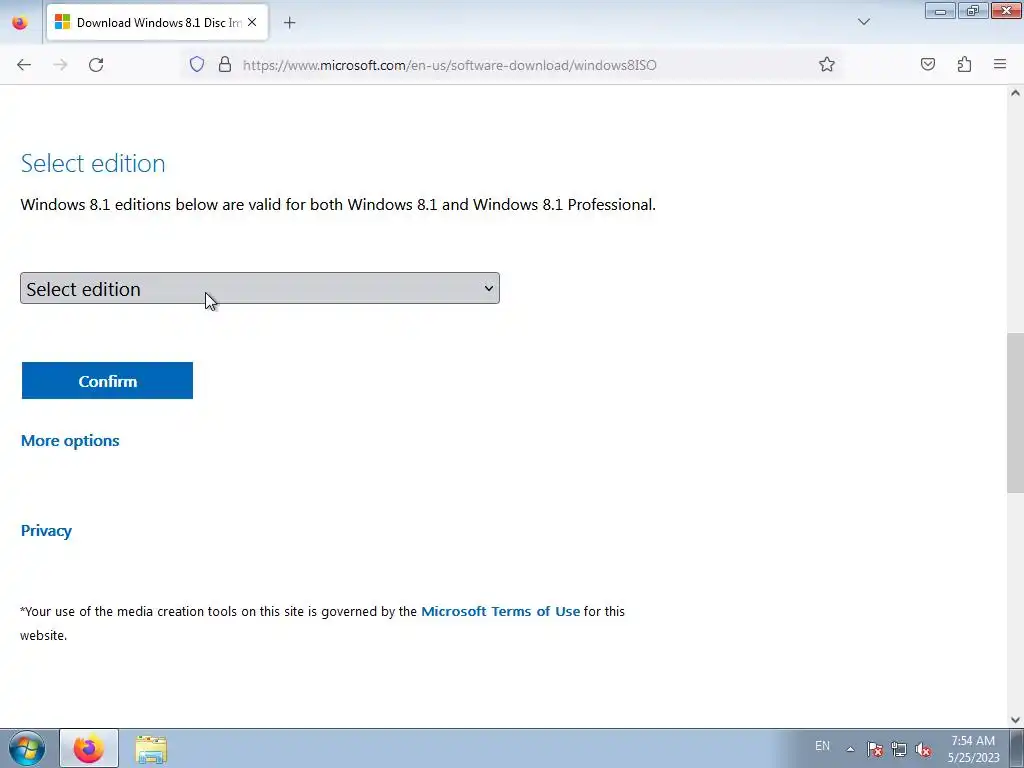Viewport: 1024px width, 768px height.
Task: Click the scrollbar up arrow
Action: point(1015,93)
